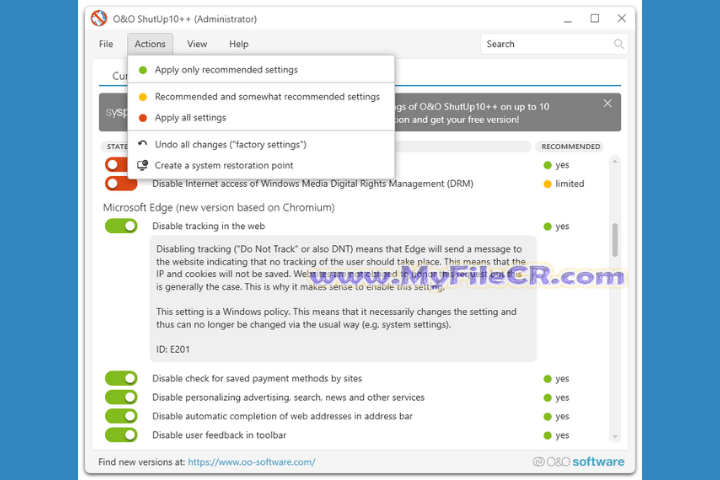Image resolution: width=720 pixels, height=480 pixels.
Task: Choose Create a system restoration point
Action: click(261, 165)
